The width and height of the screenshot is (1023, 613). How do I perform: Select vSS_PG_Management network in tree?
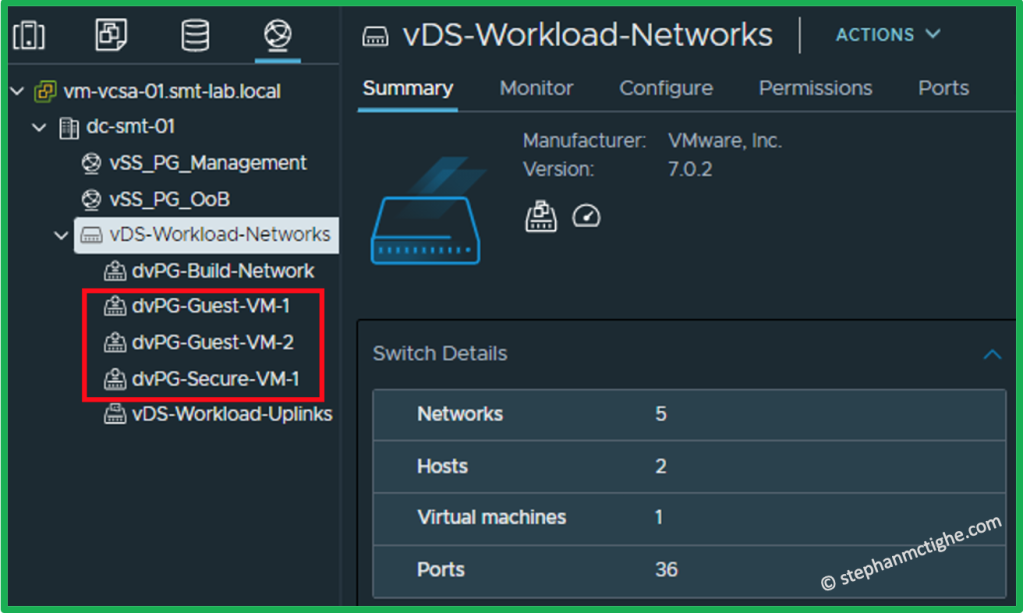click(x=207, y=163)
